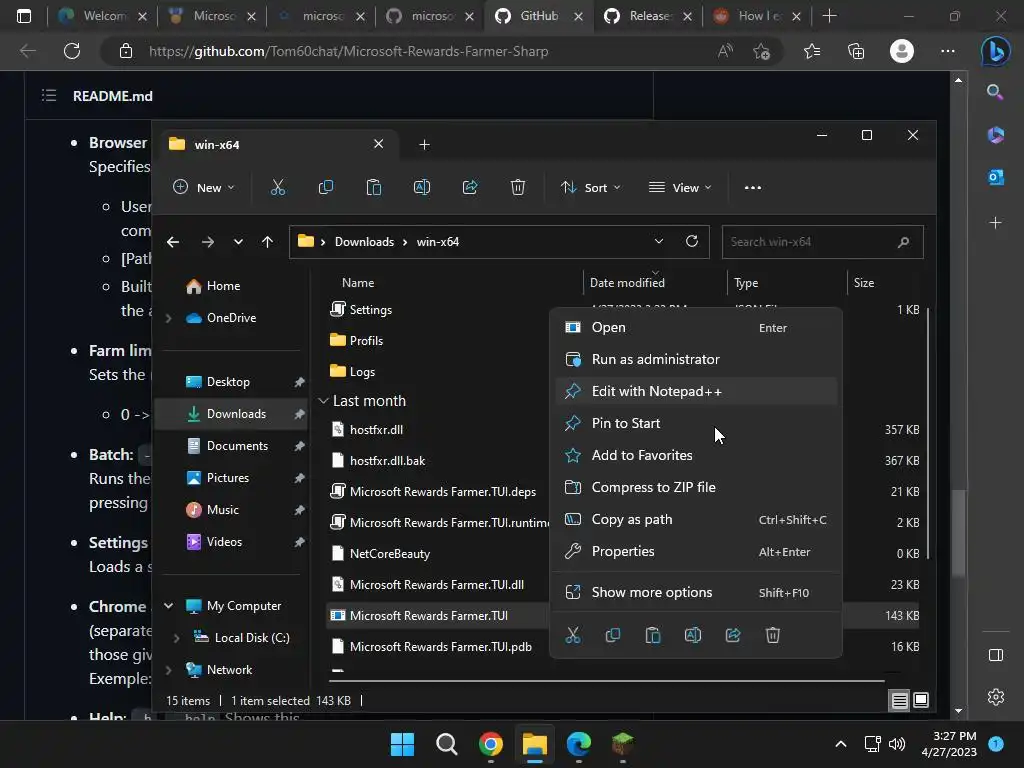Click the Paste icon in Explorer toolbar

374,187
